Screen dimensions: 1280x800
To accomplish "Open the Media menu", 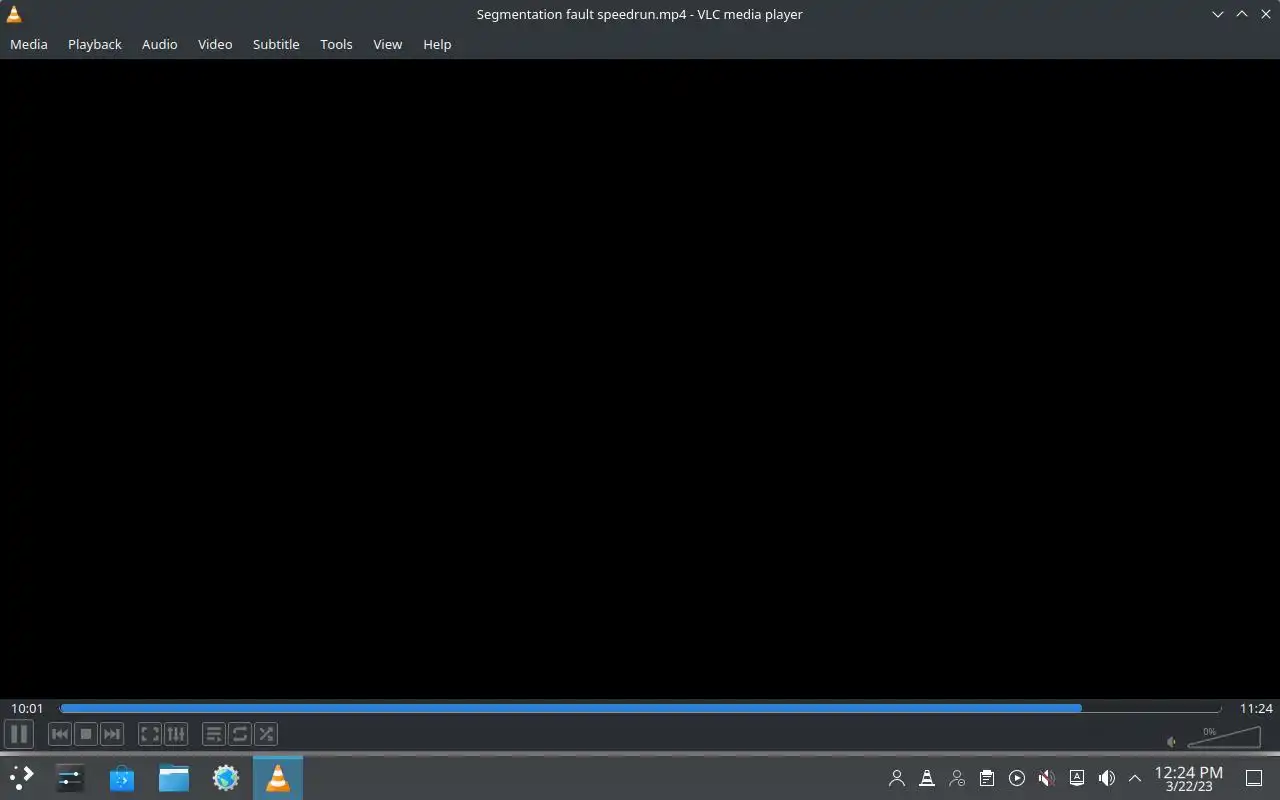I will (x=29, y=44).
